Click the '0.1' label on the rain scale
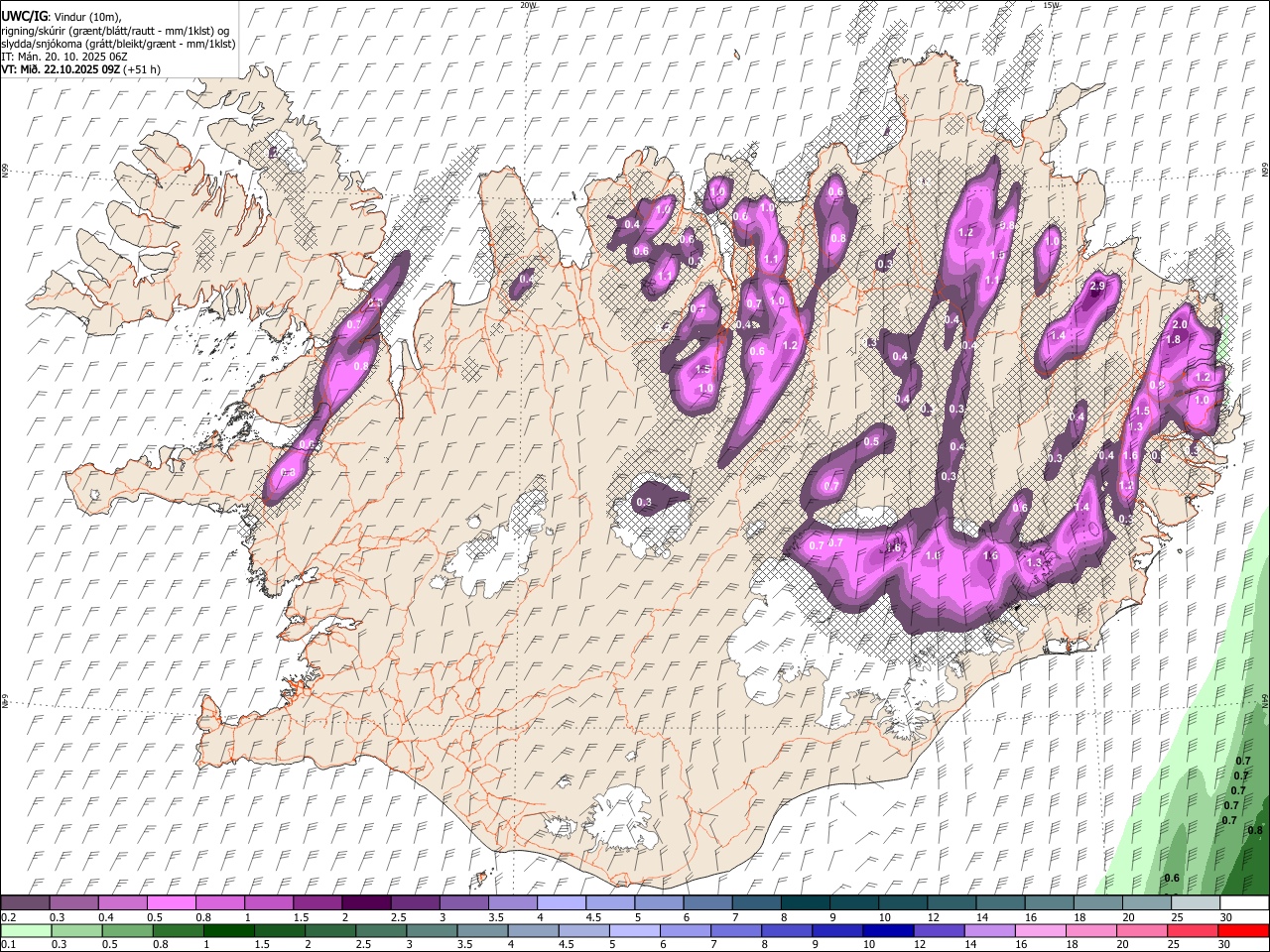Screen dimensions: 1270x952 9,945
